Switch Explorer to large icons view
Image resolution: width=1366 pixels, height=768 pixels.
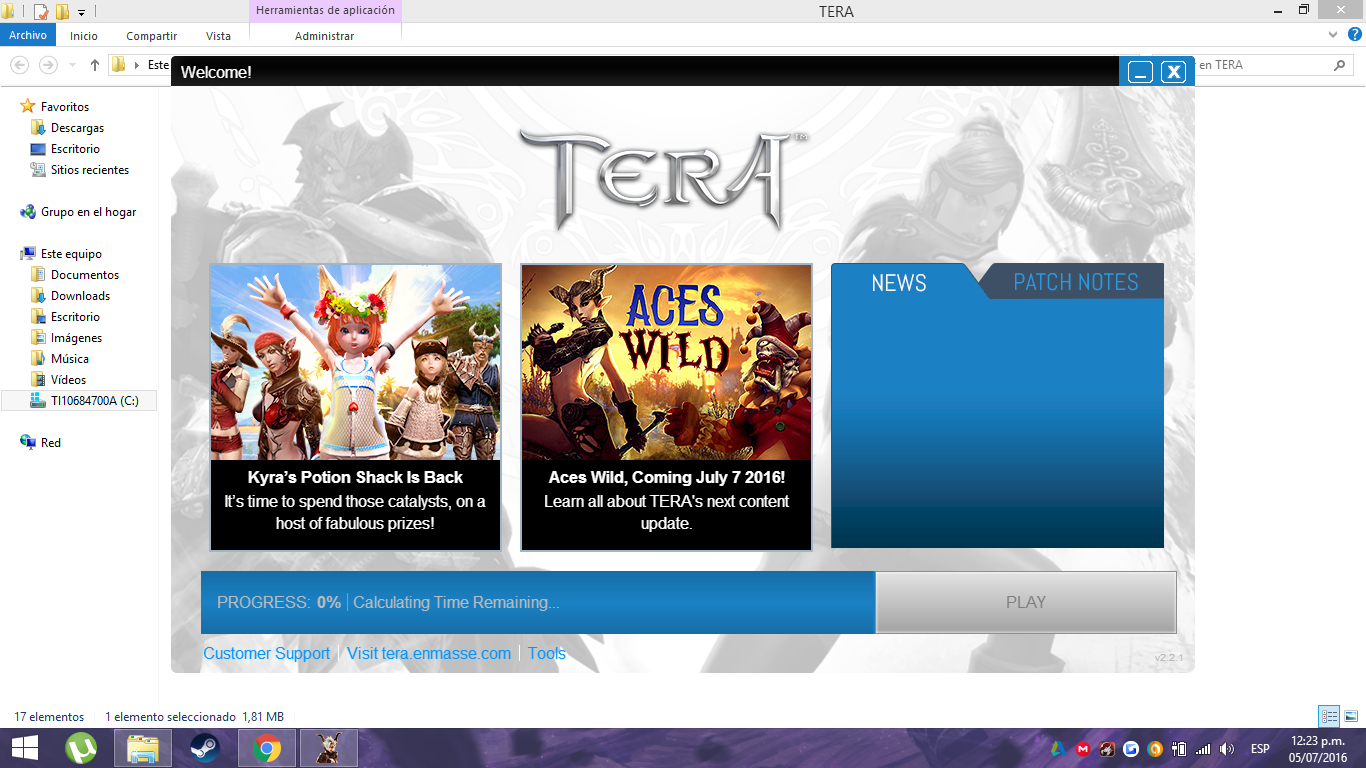tap(1351, 716)
